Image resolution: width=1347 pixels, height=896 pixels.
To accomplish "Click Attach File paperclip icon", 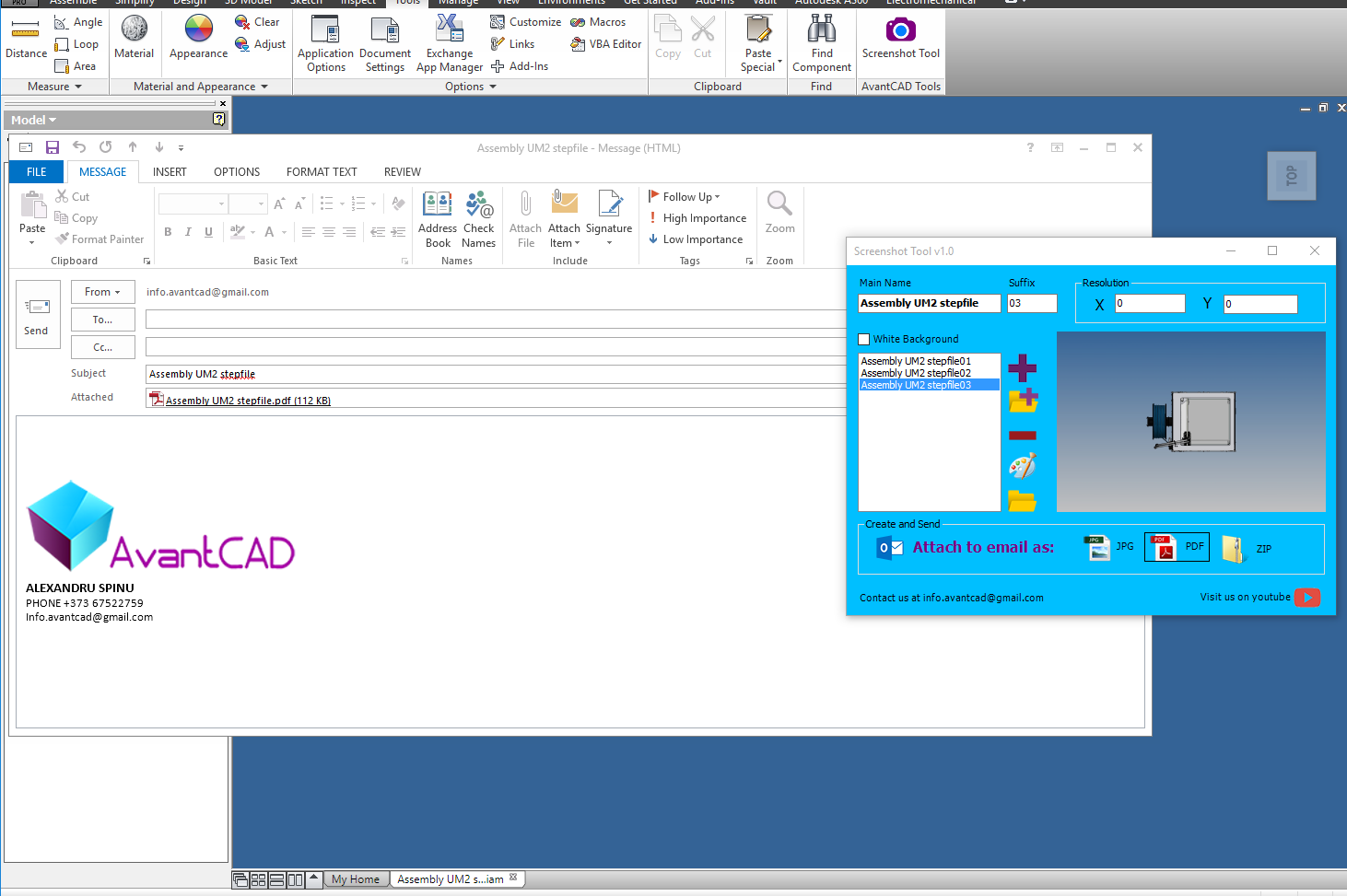I will point(525,220).
